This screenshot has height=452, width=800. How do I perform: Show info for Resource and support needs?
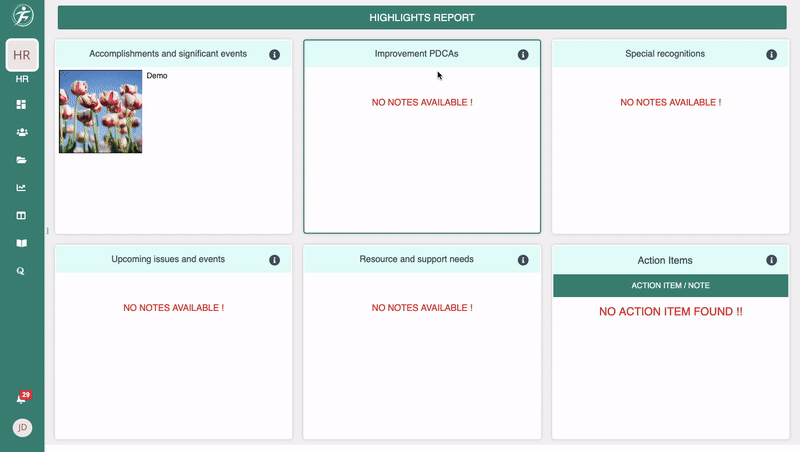[x=523, y=260]
